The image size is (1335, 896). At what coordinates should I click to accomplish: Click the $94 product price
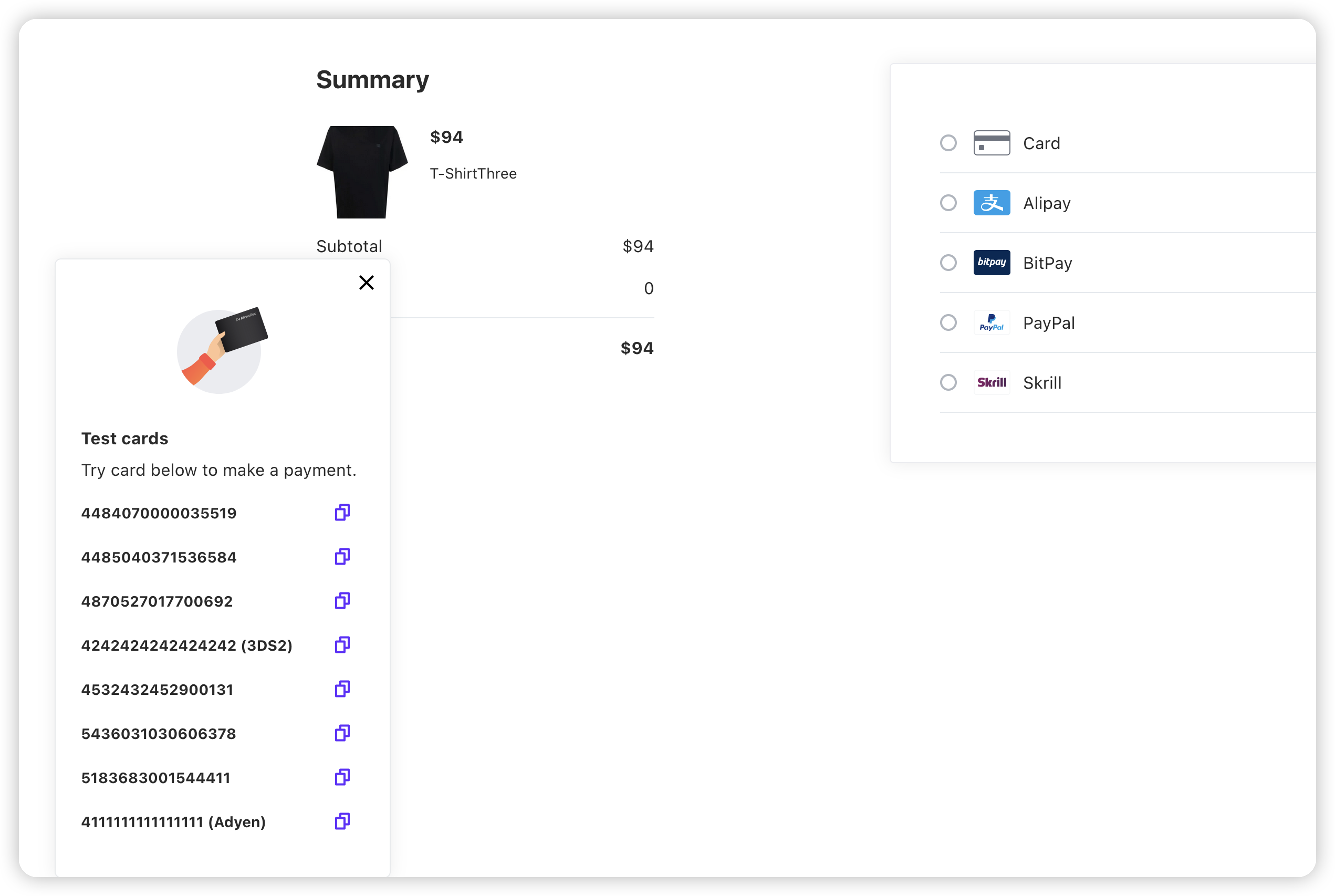[x=446, y=137]
